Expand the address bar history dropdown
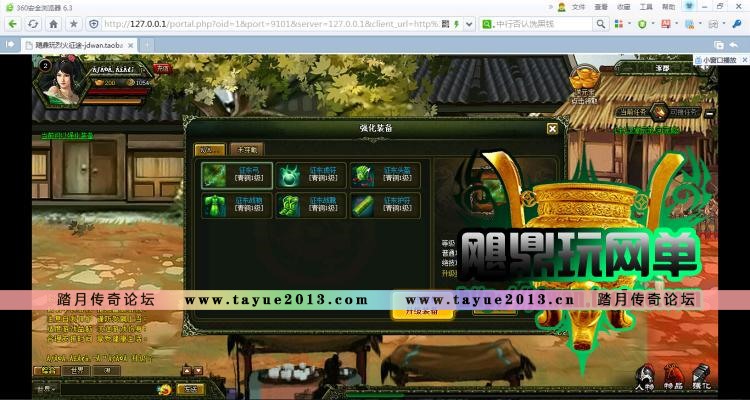Screen dimensions: 750x400 (469, 24)
